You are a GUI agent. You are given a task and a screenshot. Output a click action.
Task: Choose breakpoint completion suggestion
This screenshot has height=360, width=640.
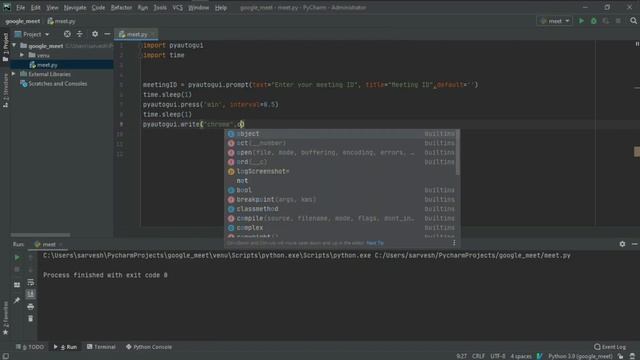(x=340, y=200)
